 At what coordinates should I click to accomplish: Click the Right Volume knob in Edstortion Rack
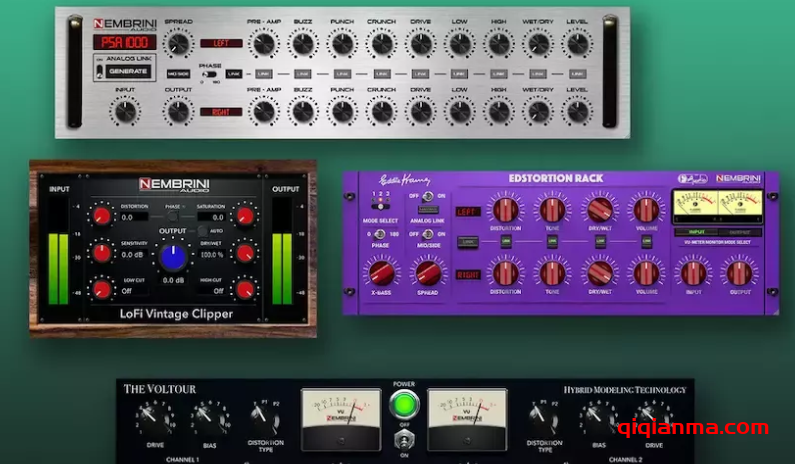tap(646, 273)
